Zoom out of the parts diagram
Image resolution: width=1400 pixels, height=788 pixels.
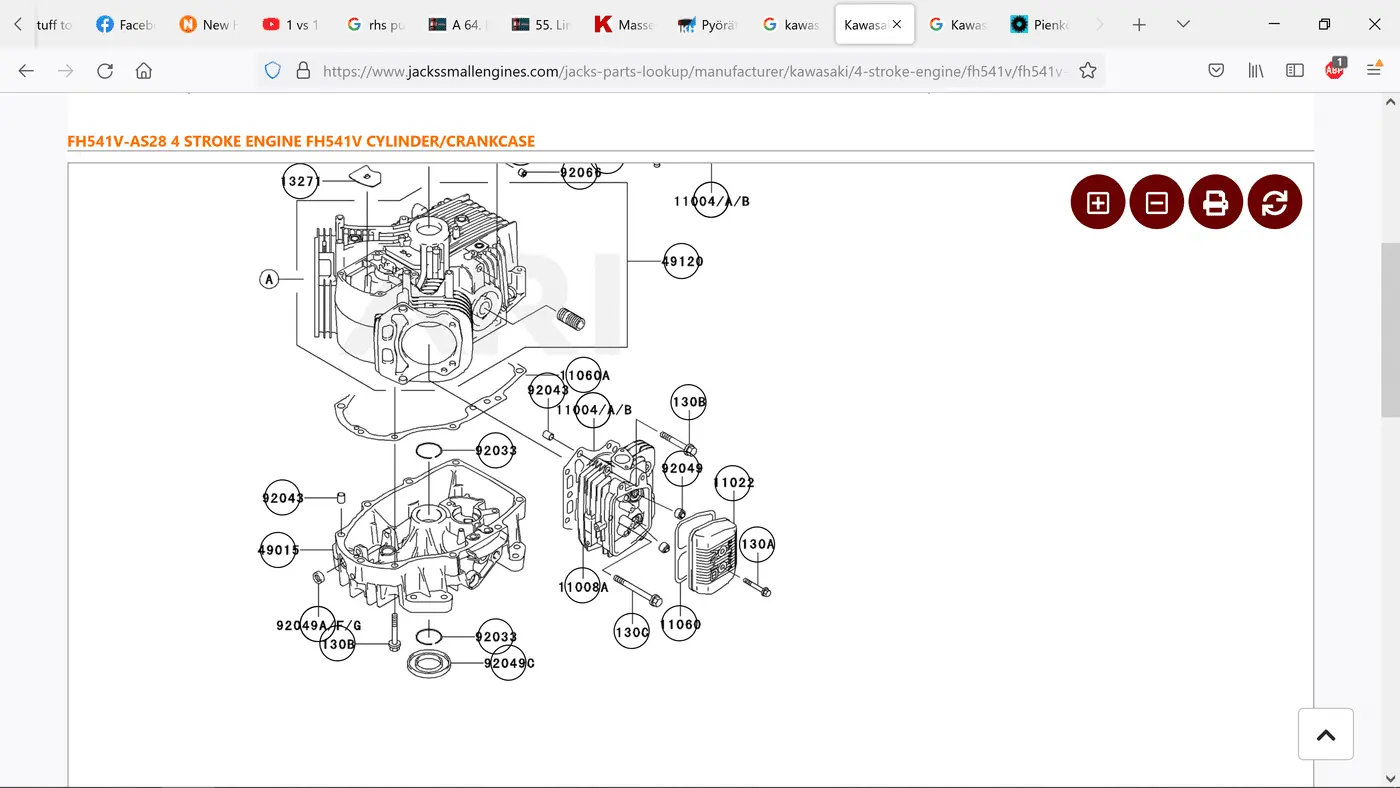(1157, 202)
